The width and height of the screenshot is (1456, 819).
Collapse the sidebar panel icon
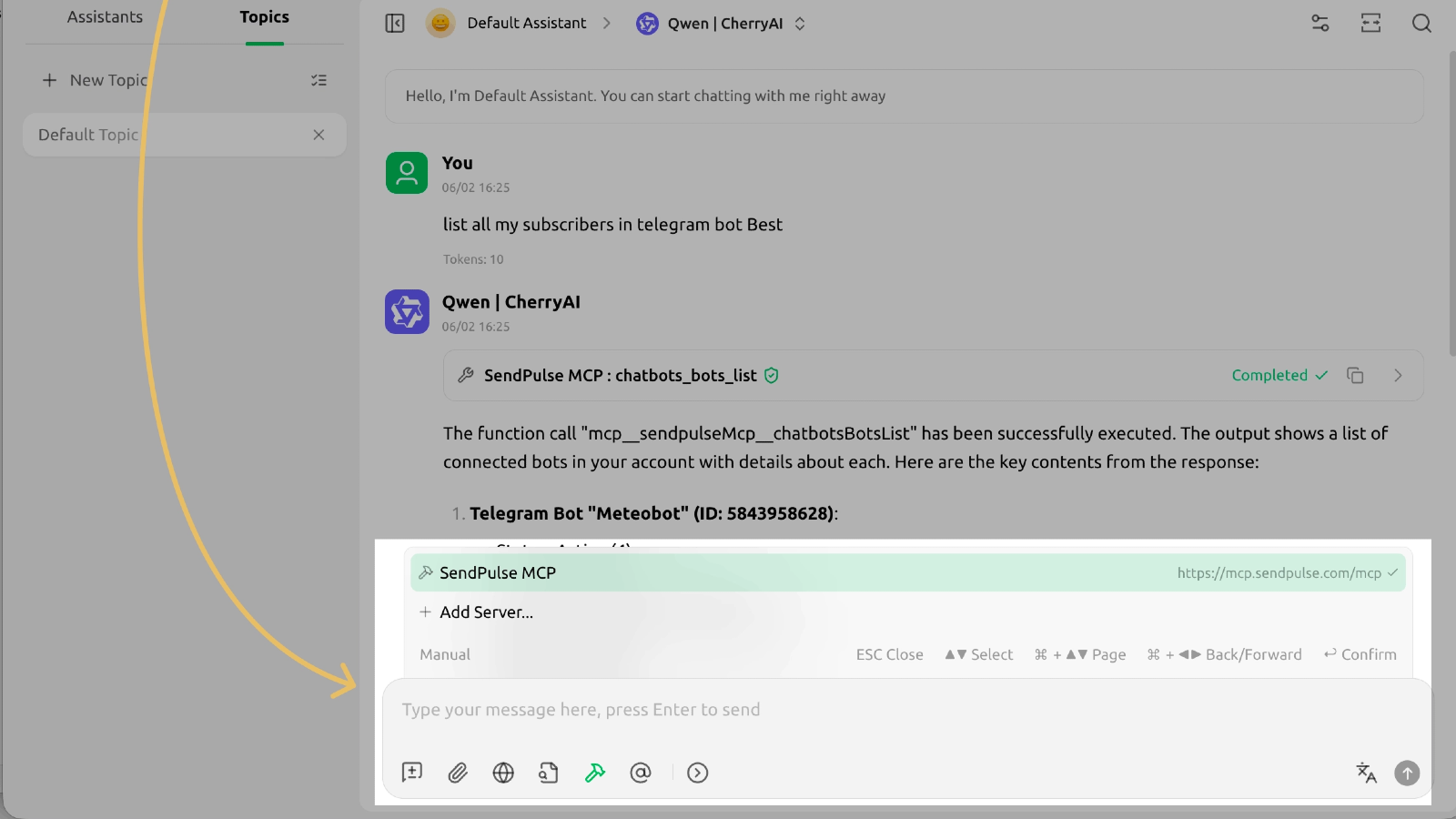395,24
